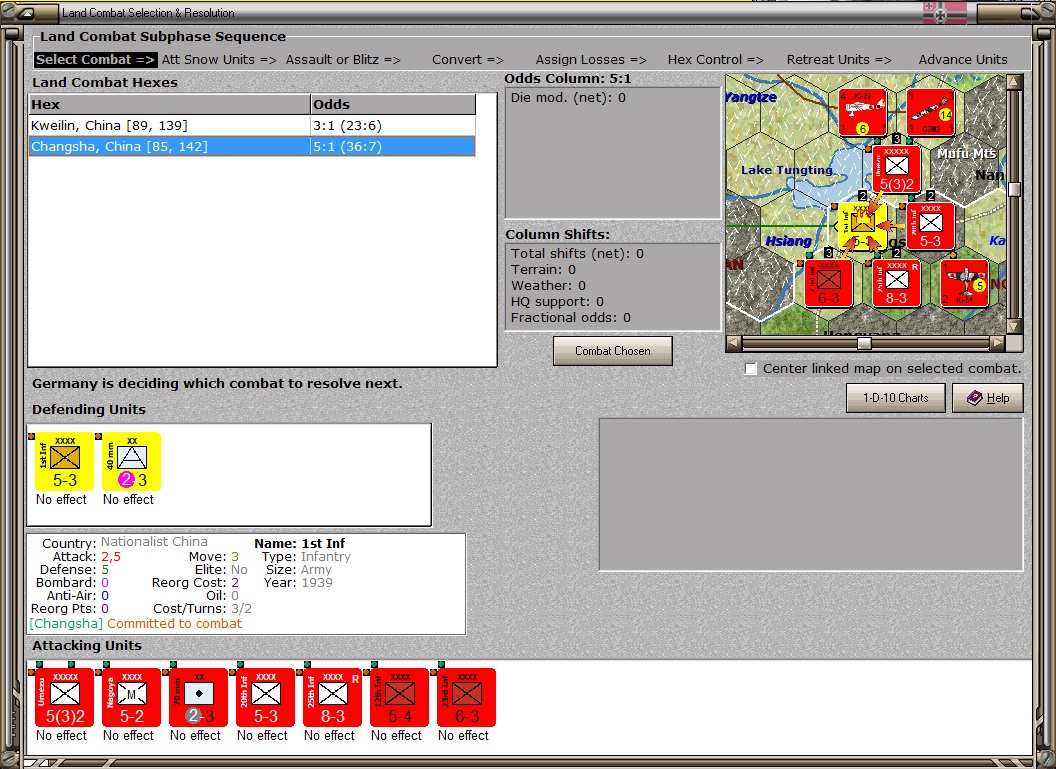Click the Combat Chosen button
This screenshot has height=769, width=1056.
[x=612, y=351]
